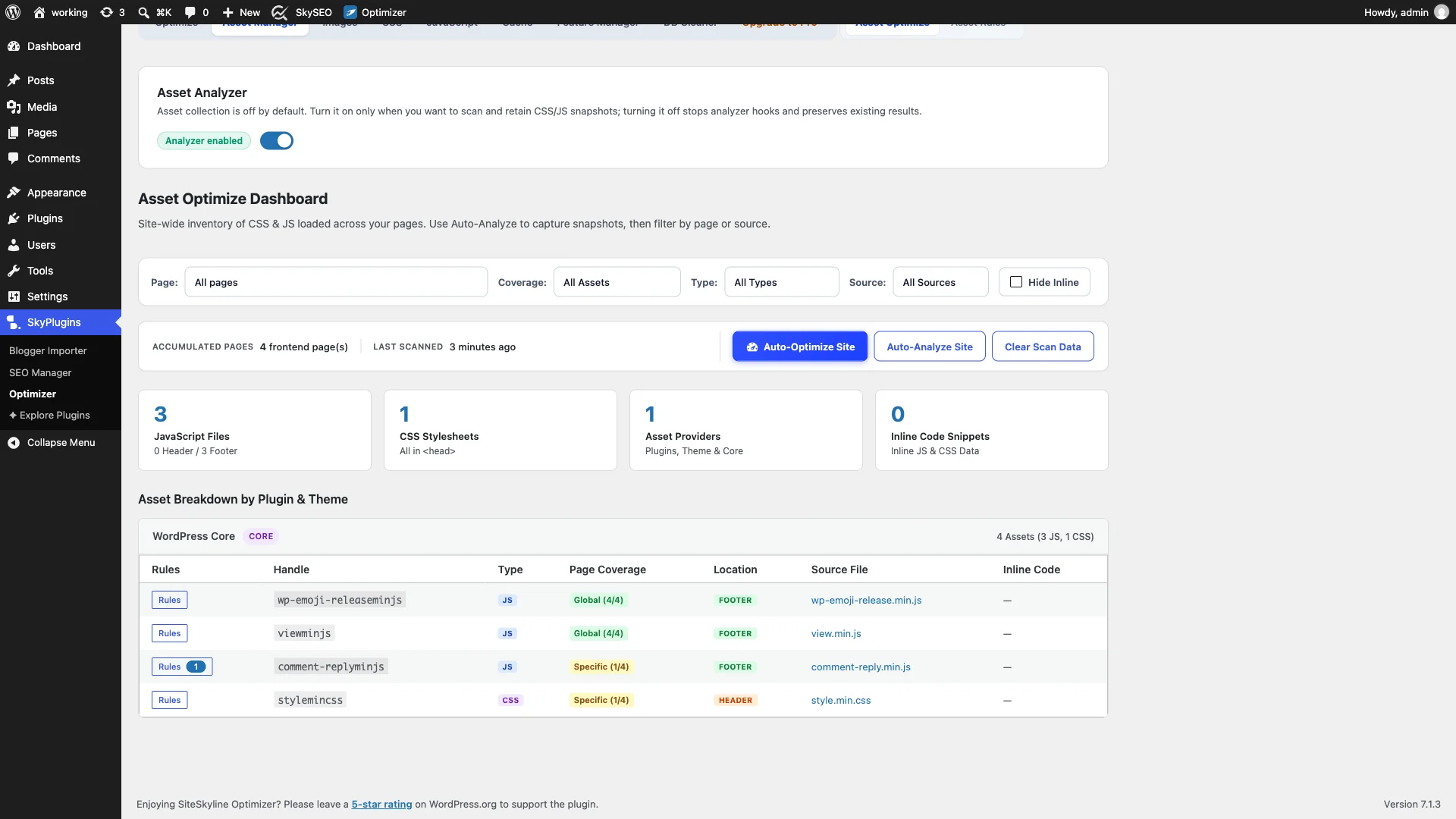Open Appearance brush icon in sidebar
Screen dimensions: 1456x819
tap(14, 193)
